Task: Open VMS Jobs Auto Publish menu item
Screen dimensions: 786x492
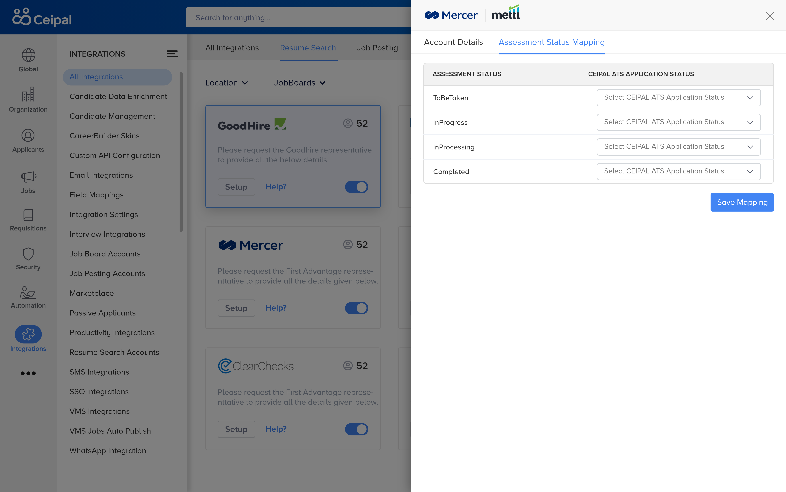Action: (x=110, y=431)
